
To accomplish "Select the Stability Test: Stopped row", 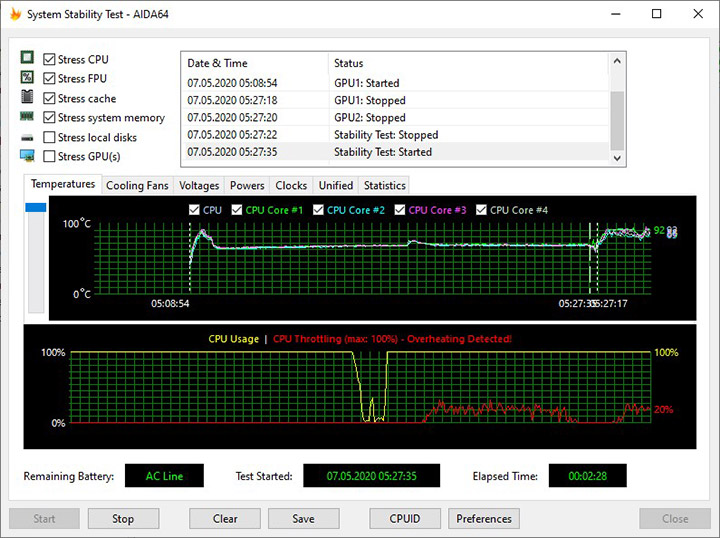I will (395, 134).
